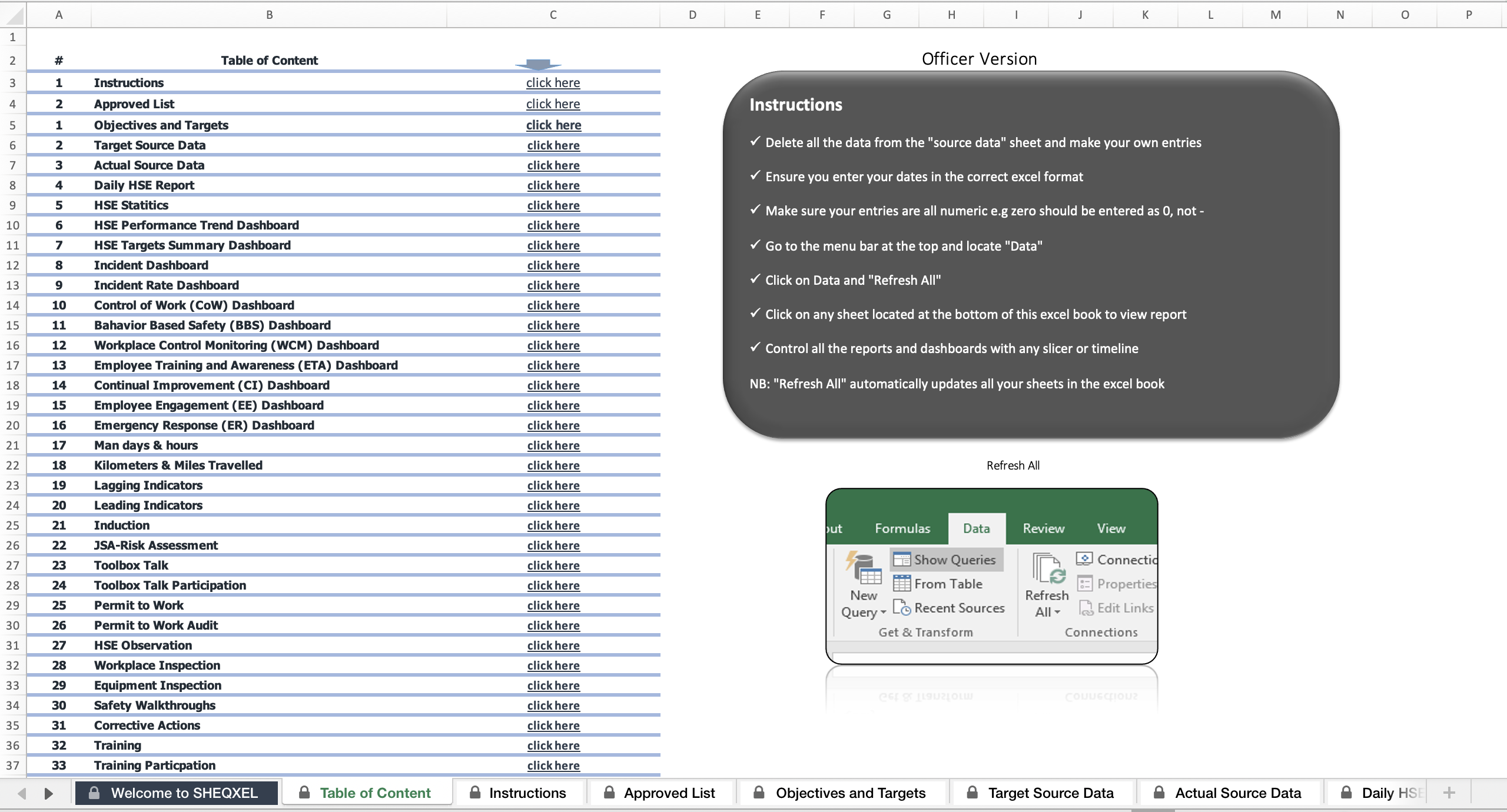
Task: Follow the click here link for Instructions
Action: point(553,82)
